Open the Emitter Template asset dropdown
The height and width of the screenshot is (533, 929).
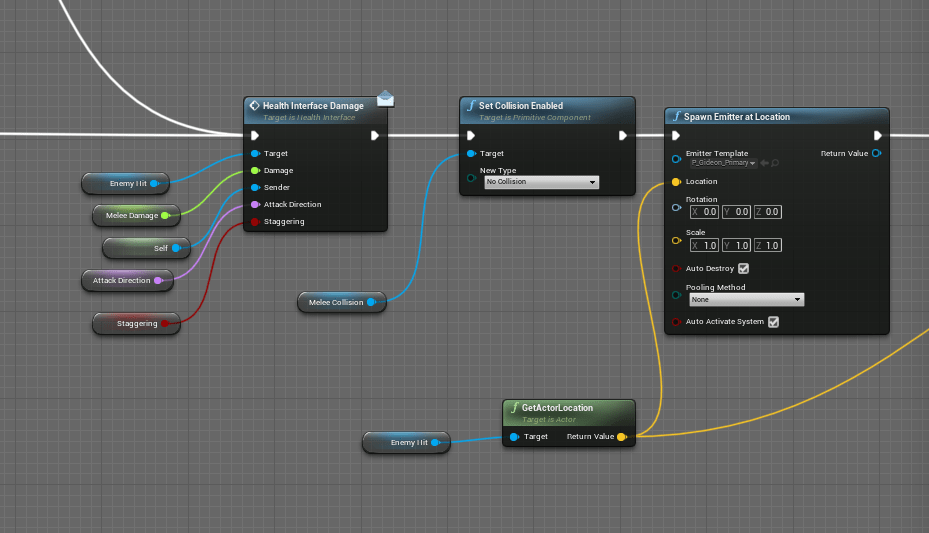click(723, 162)
